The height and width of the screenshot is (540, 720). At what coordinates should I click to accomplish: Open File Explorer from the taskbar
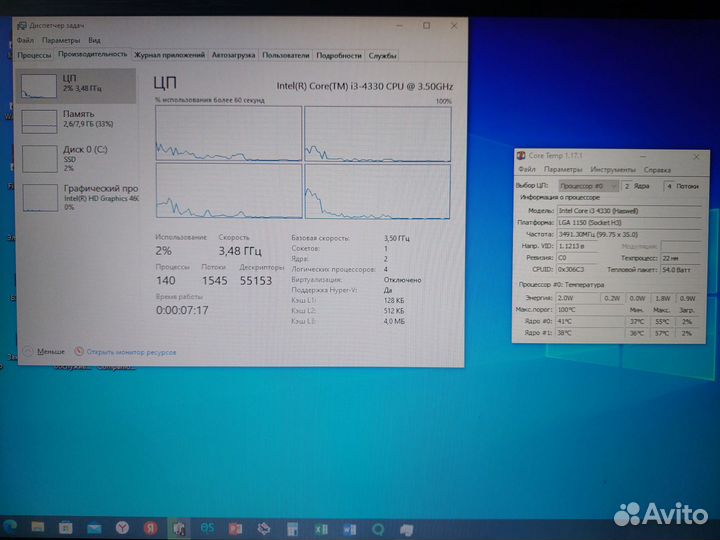(x=38, y=527)
